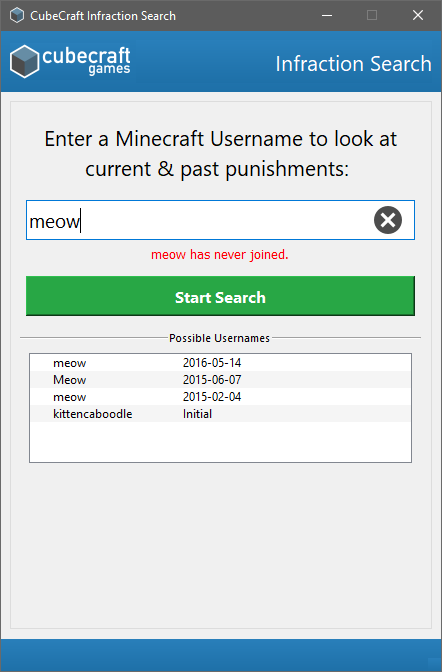
Task: Clear the username field with X icon
Action: click(388, 220)
